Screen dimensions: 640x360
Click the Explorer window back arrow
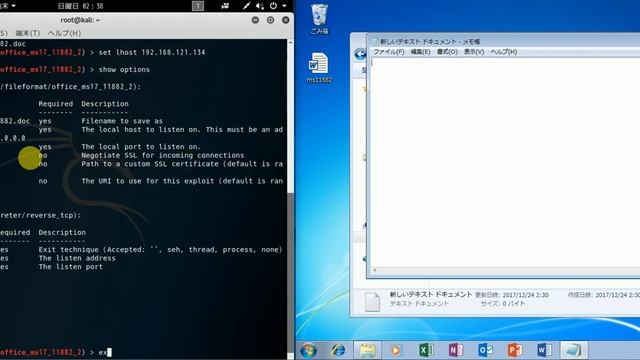[x=360, y=54]
